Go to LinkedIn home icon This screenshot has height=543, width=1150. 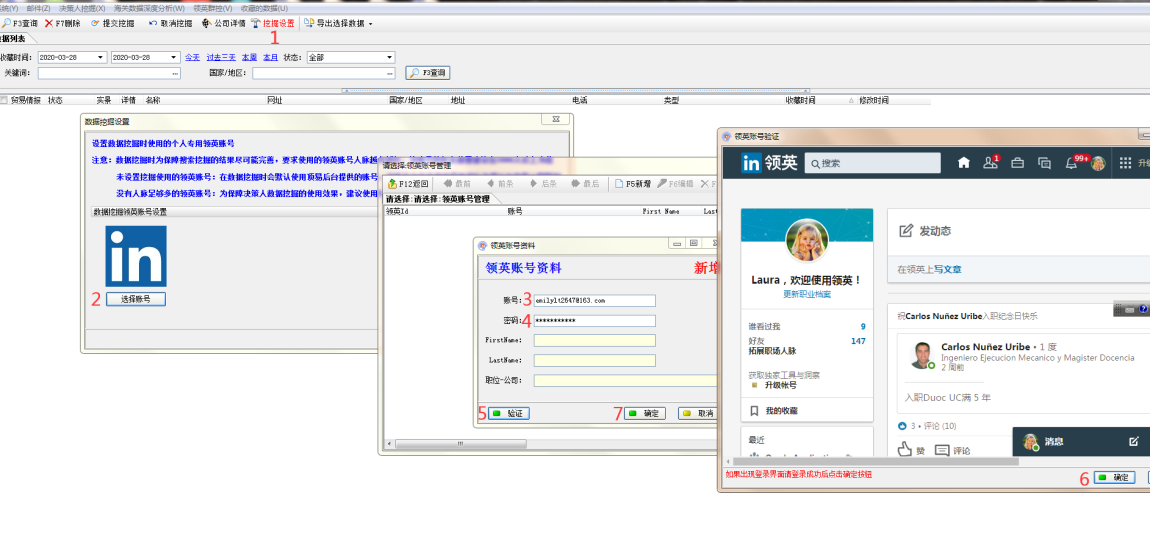click(x=964, y=163)
